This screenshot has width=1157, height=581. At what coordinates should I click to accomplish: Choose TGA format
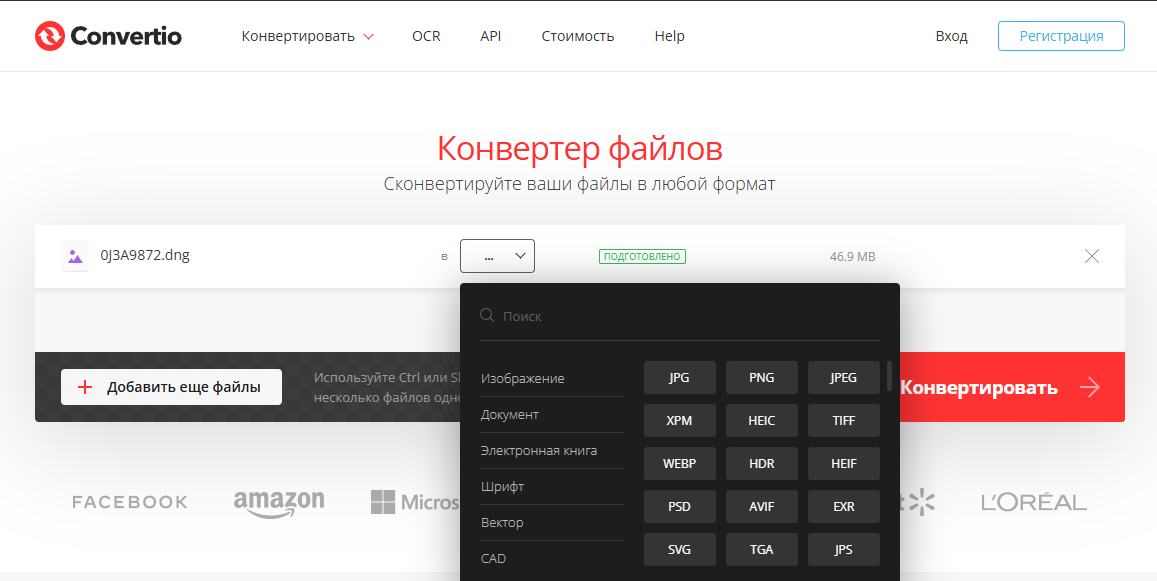pyautogui.click(x=761, y=550)
